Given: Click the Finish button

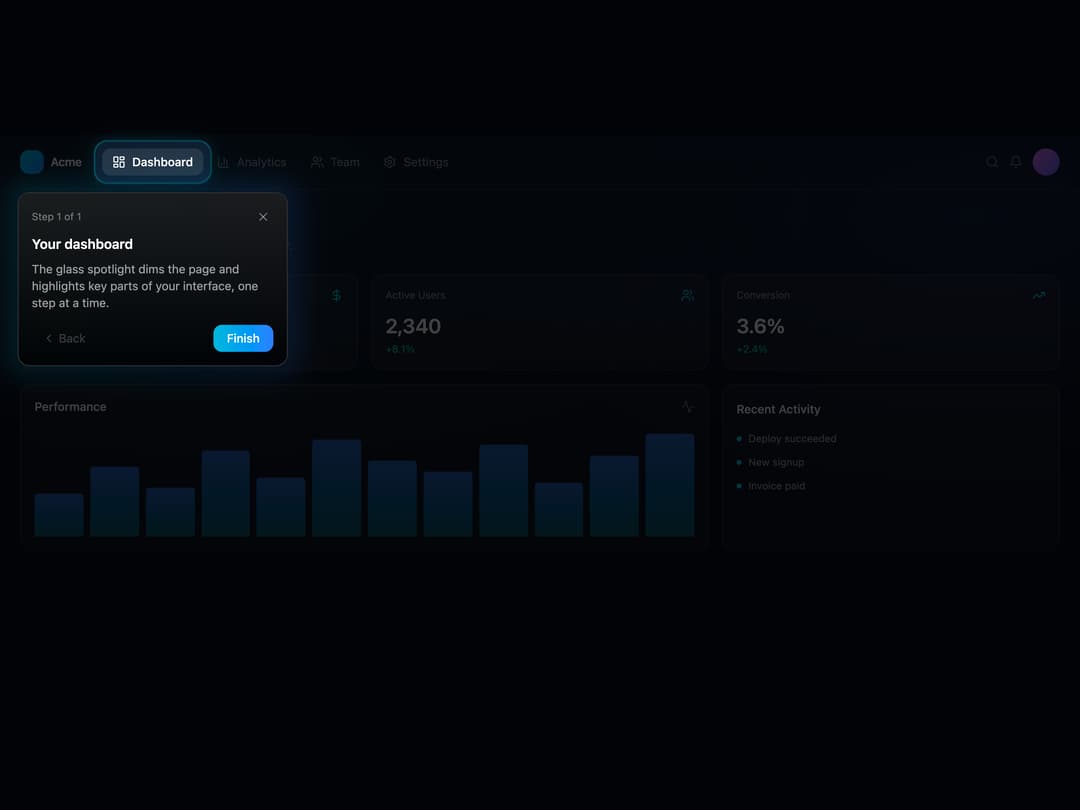Looking at the screenshot, I should 243,338.
